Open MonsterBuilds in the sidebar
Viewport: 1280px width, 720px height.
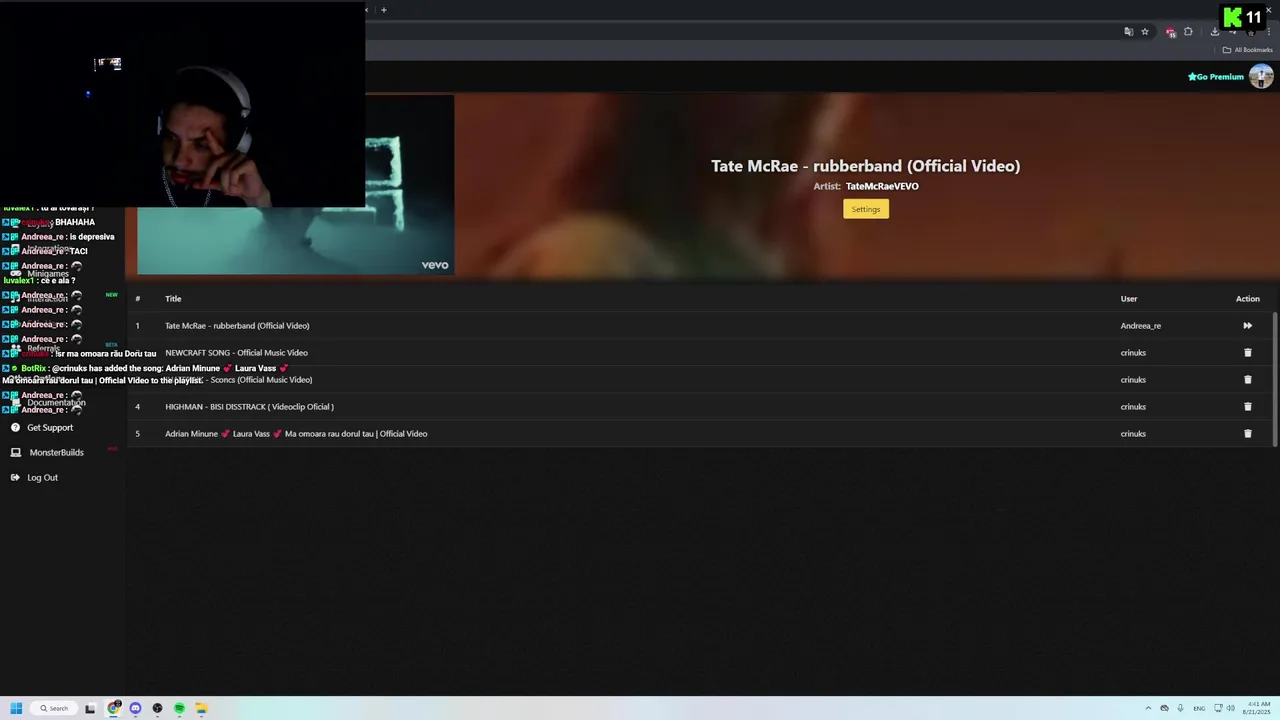tap(56, 452)
